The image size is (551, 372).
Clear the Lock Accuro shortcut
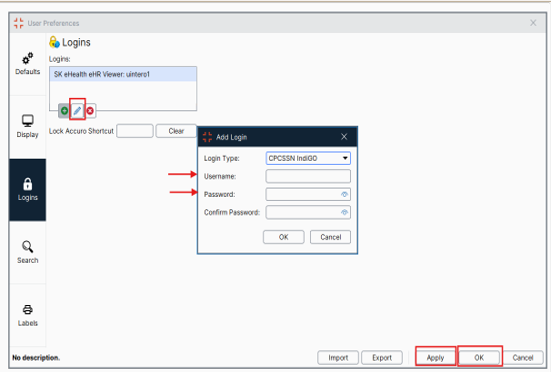[176, 131]
